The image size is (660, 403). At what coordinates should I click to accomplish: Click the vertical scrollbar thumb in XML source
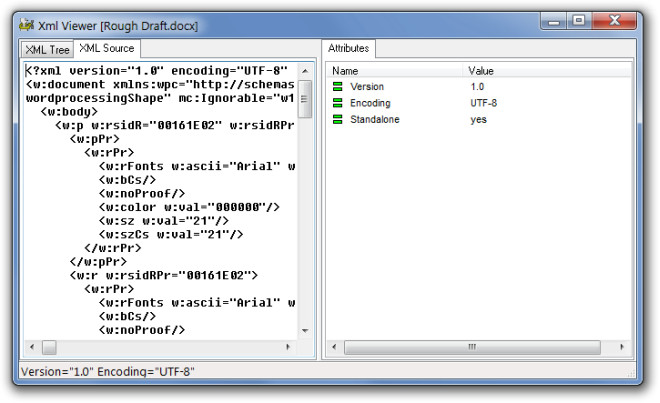click(305, 99)
